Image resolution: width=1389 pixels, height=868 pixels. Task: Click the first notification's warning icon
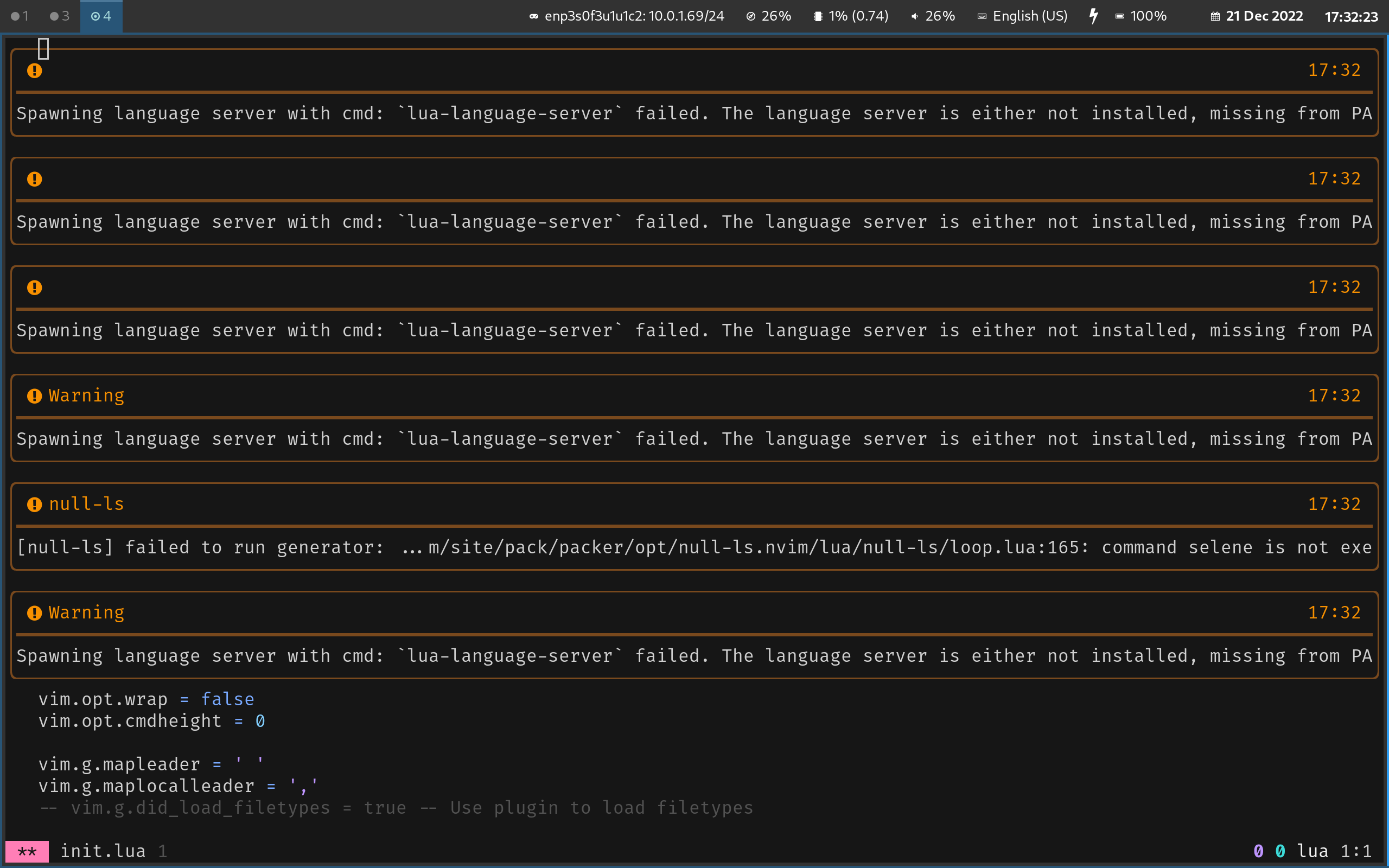tap(34, 71)
